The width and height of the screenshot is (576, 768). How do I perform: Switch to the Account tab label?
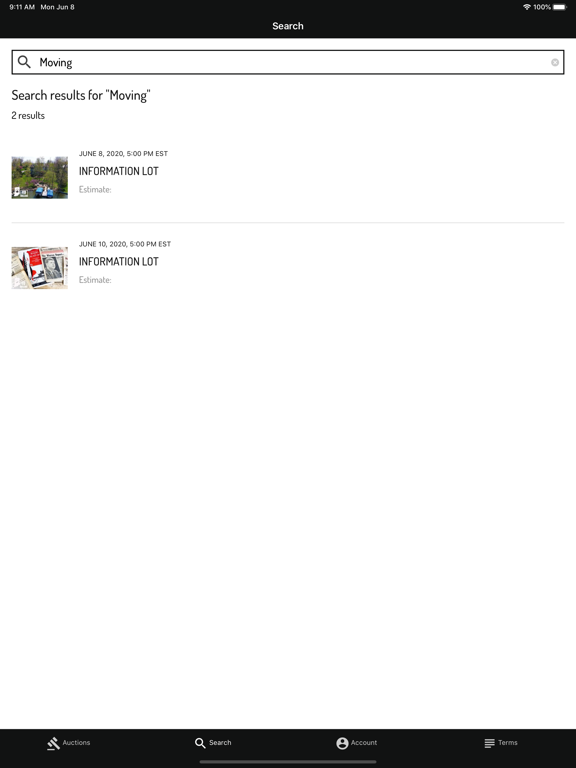pos(364,743)
